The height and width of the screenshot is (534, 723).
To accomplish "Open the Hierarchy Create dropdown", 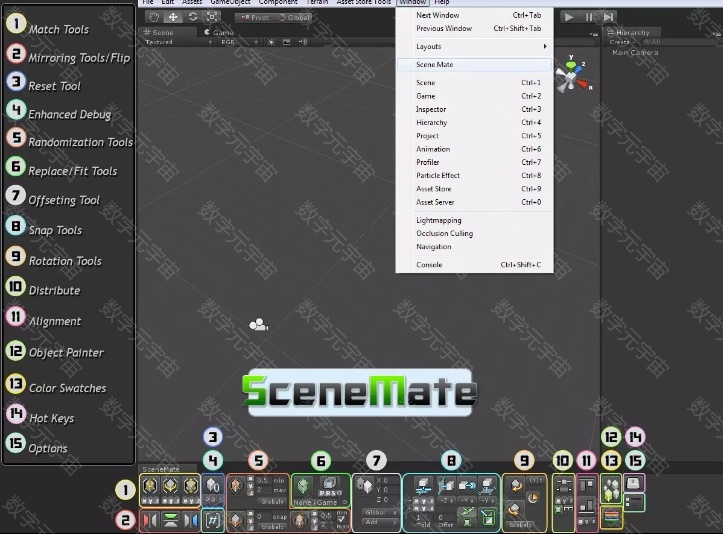I will [x=621, y=42].
